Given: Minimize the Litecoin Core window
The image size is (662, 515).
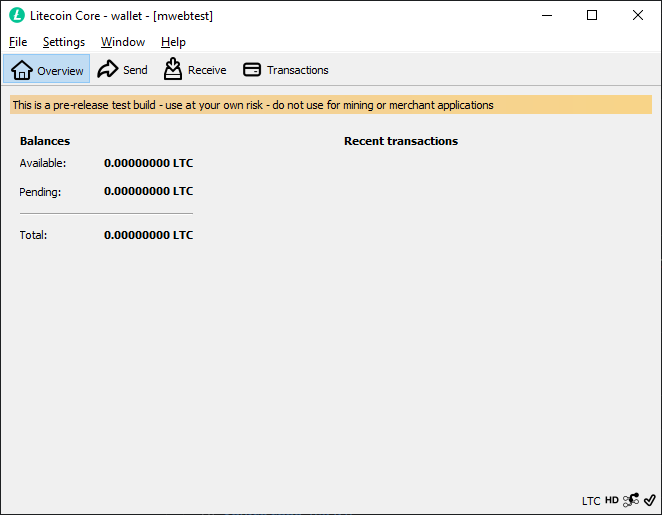Looking at the screenshot, I should coord(546,15).
